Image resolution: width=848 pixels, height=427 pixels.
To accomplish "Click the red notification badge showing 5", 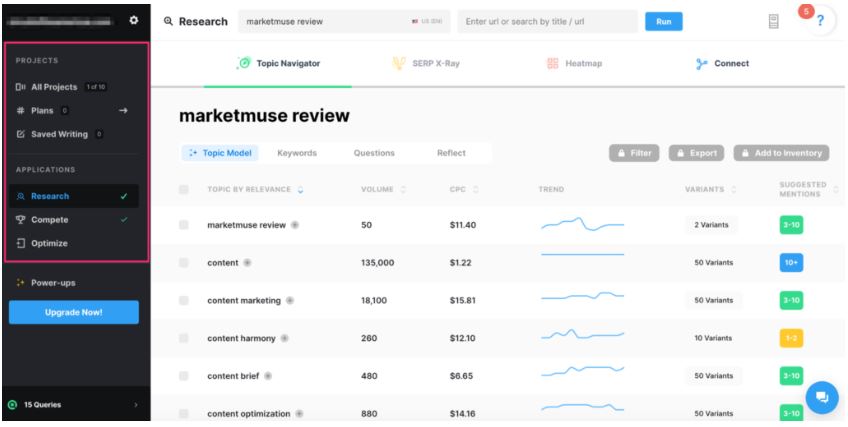I will tap(806, 11).
